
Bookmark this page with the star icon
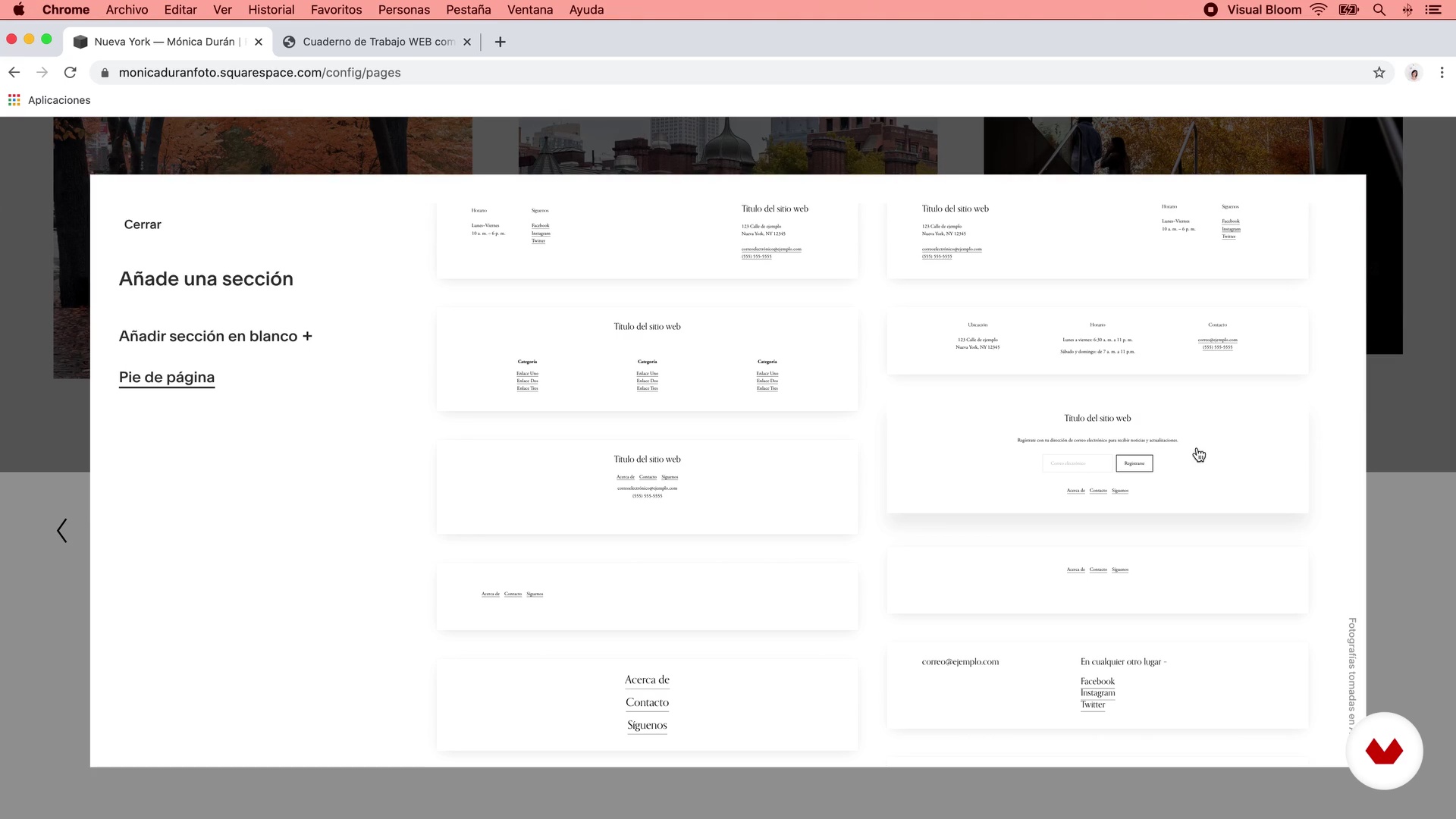pyautogui.click(x=1379, y=73)
